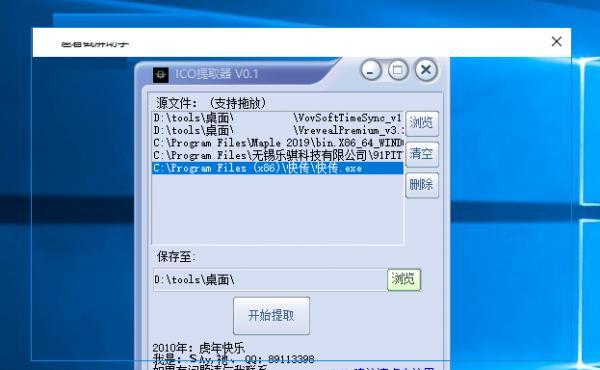The image size is (600, 370).
Task: Maximize the ICO提取器 window
Action: tap(398, 70)
